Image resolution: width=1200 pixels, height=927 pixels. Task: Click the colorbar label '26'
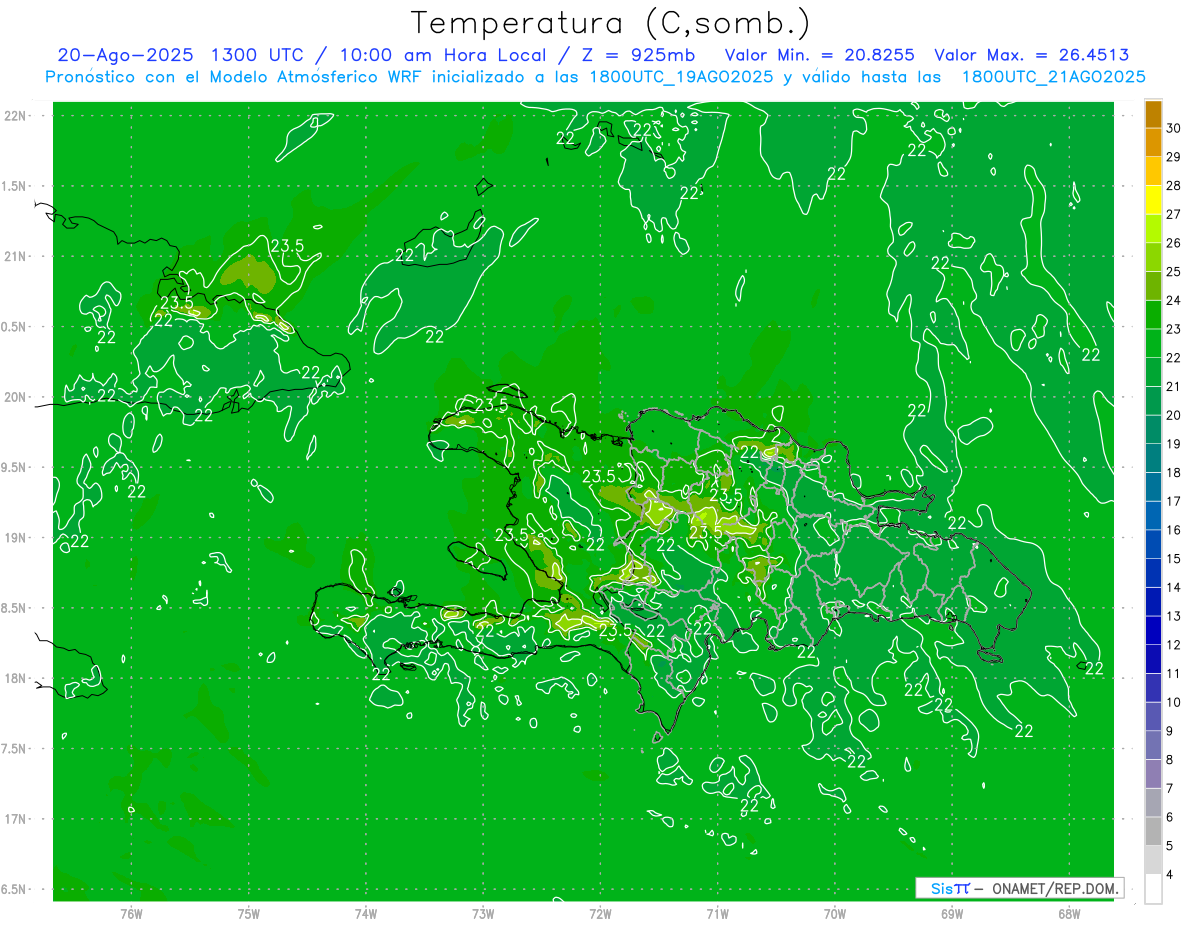1174,243
